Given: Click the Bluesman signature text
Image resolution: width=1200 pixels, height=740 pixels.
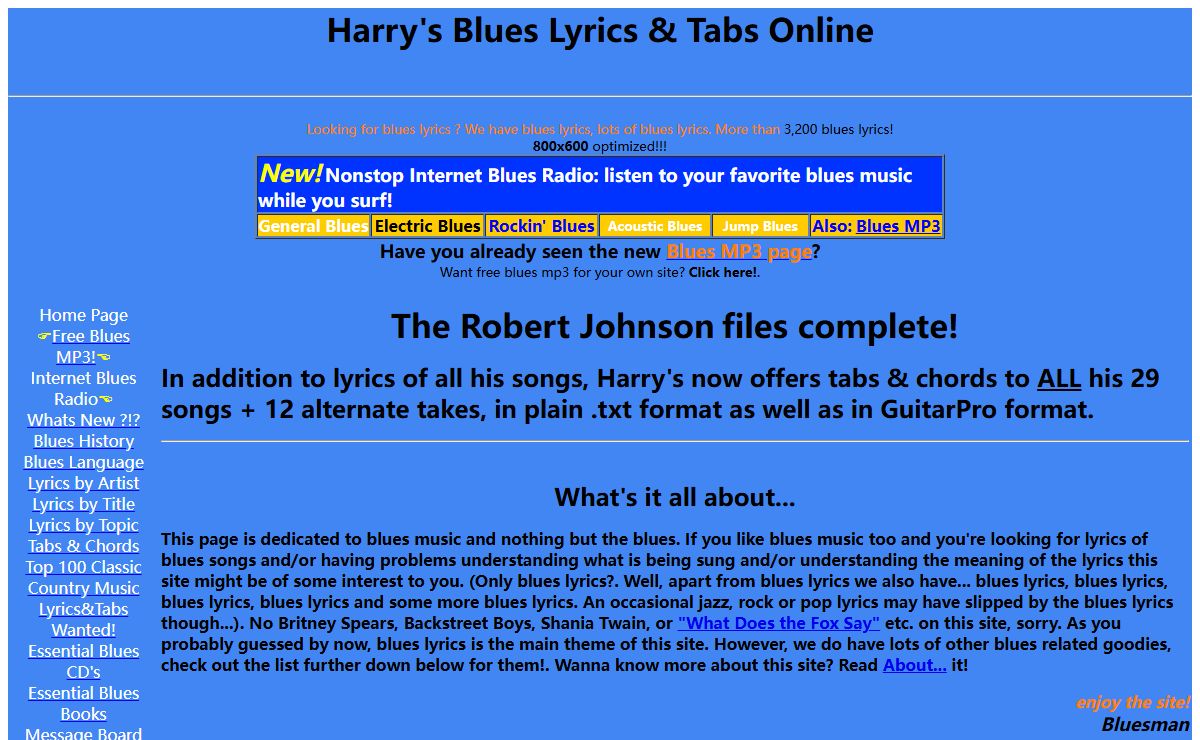Looking at the screenshot, I should point(1146,724).
